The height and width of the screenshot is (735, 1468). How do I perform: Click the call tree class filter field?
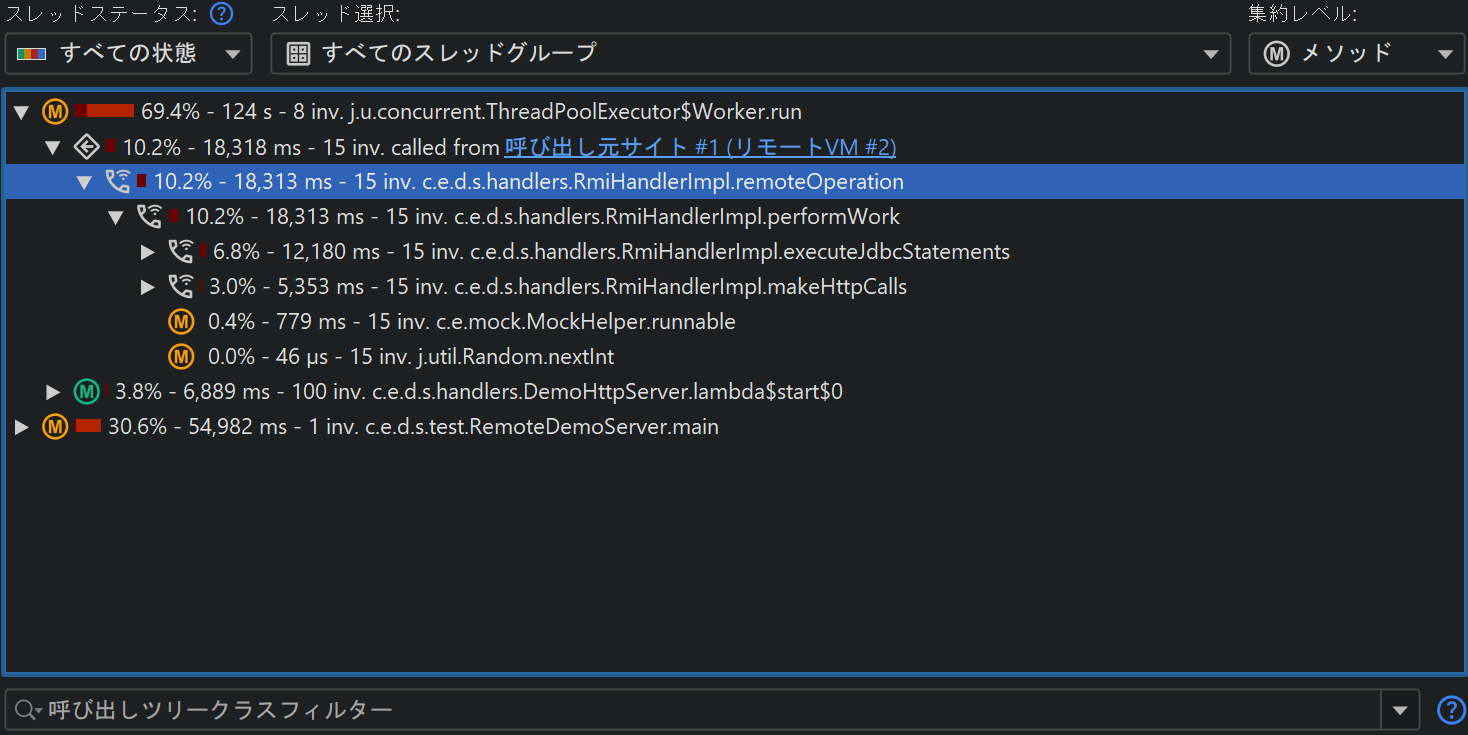click(700, 710)
